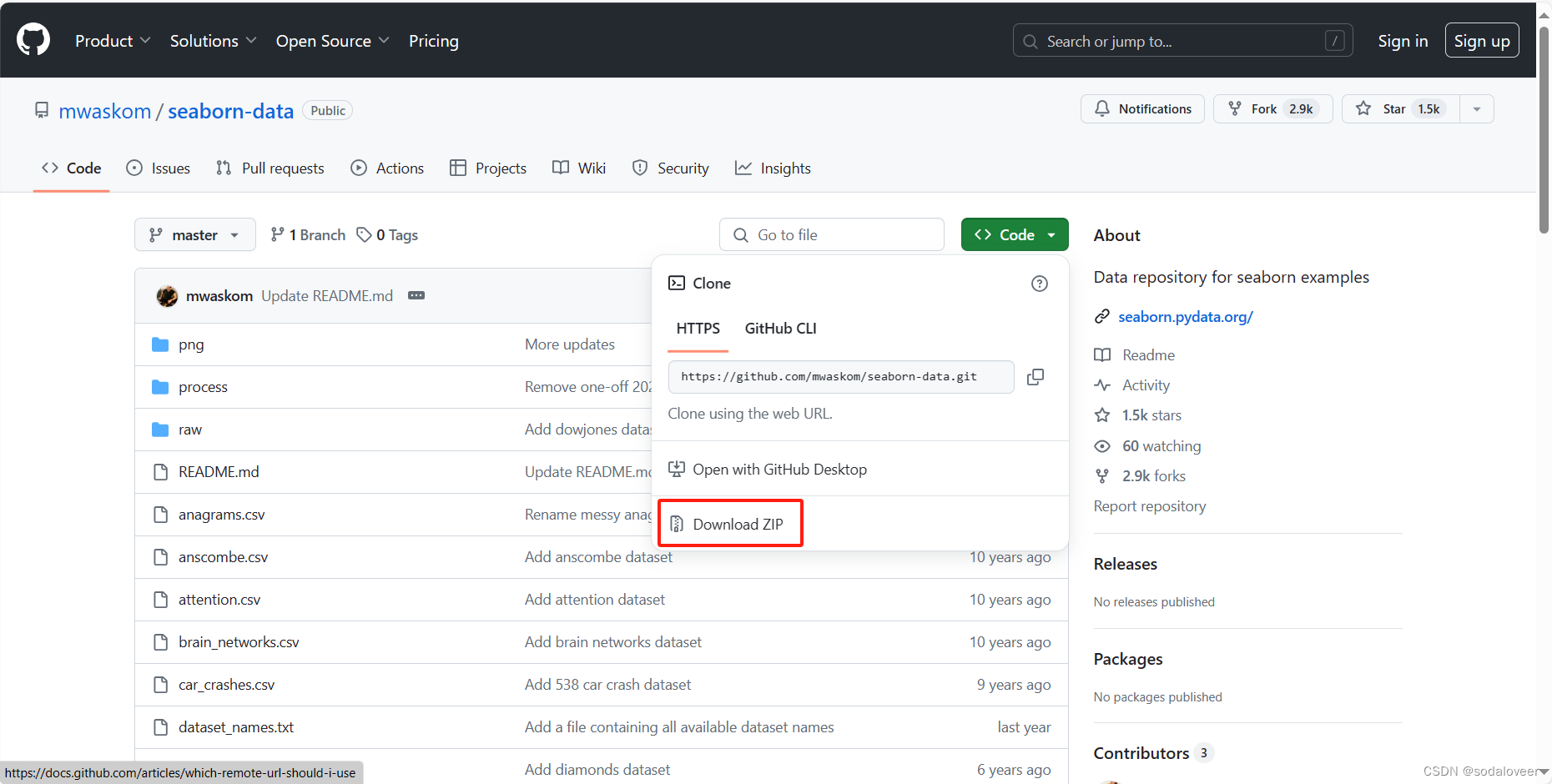The width and height of the screenshot is (1552, 784).
Task: Expand the Open Source menu
Action: 332,41
